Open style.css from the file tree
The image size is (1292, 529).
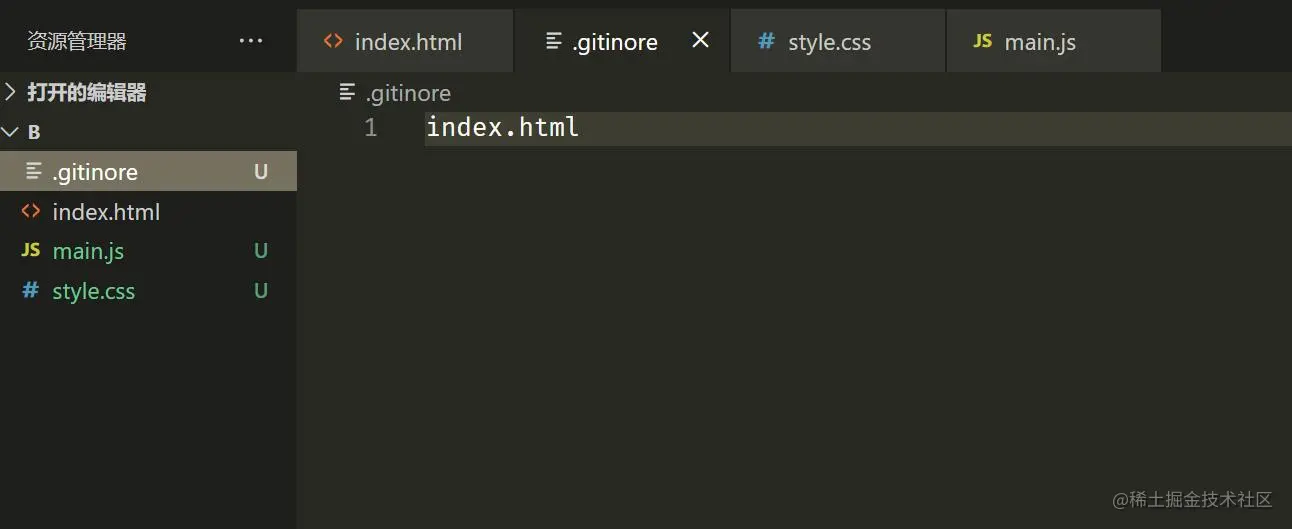93,291
